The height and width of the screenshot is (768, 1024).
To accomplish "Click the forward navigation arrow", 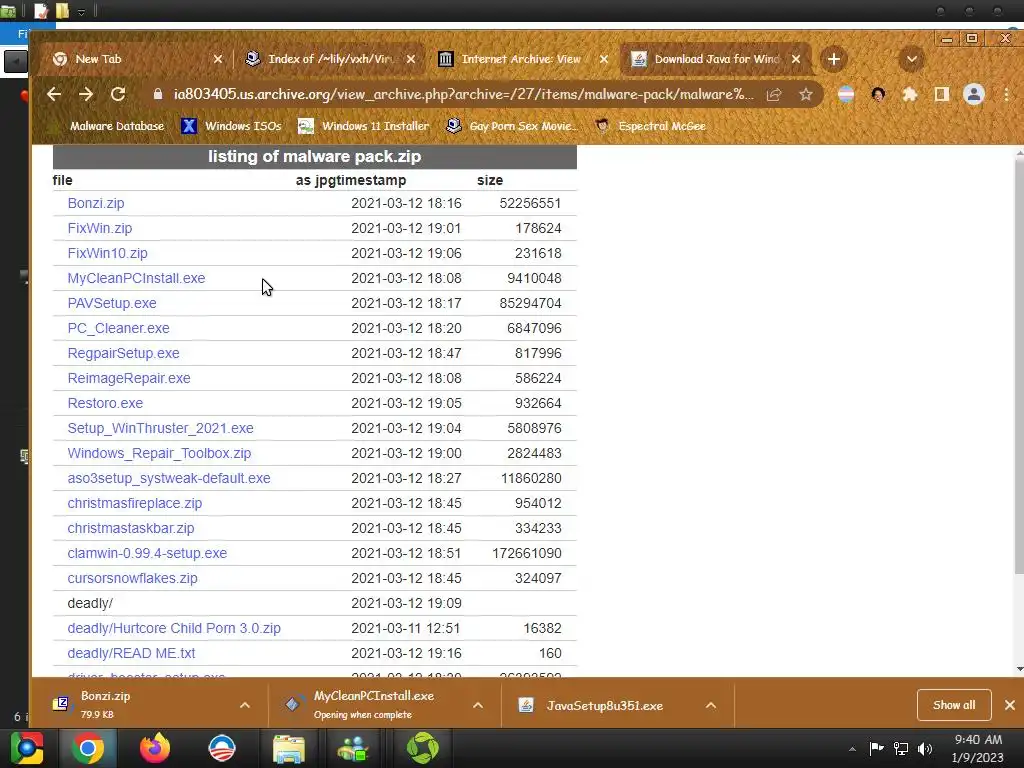I will 86,94.
